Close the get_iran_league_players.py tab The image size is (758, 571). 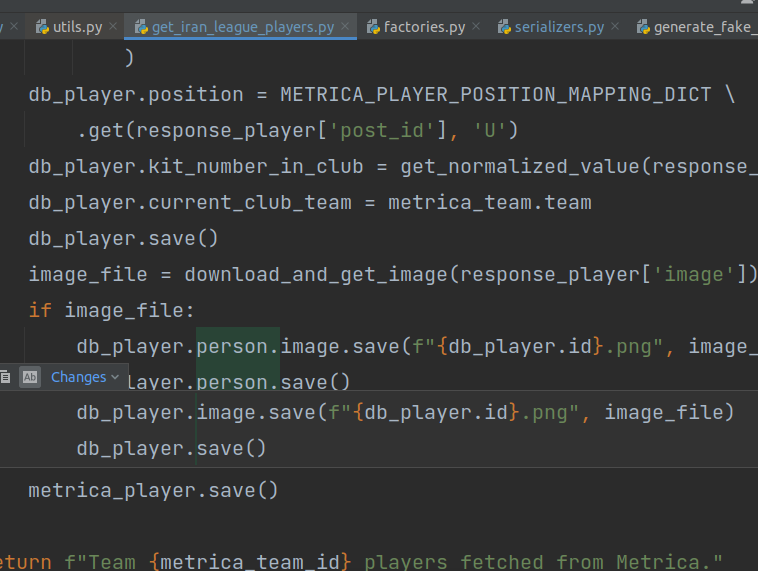345,26
